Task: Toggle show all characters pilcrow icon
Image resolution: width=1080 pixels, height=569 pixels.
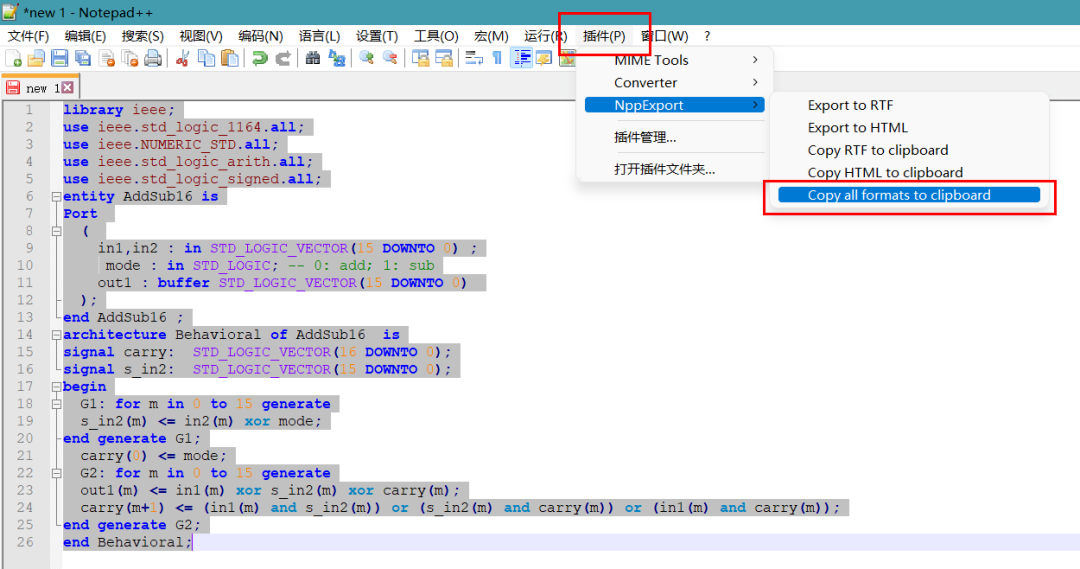Action: click(x=497, y=59)
